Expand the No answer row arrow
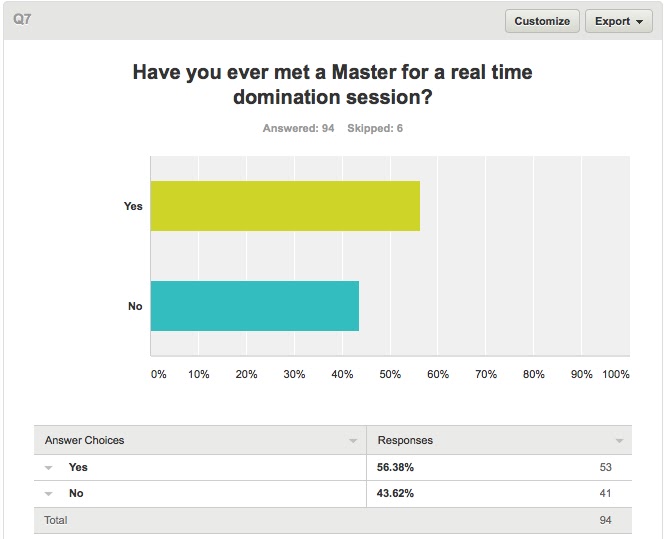This screenshot has width=668, height=539. click(x=49, y=494)
